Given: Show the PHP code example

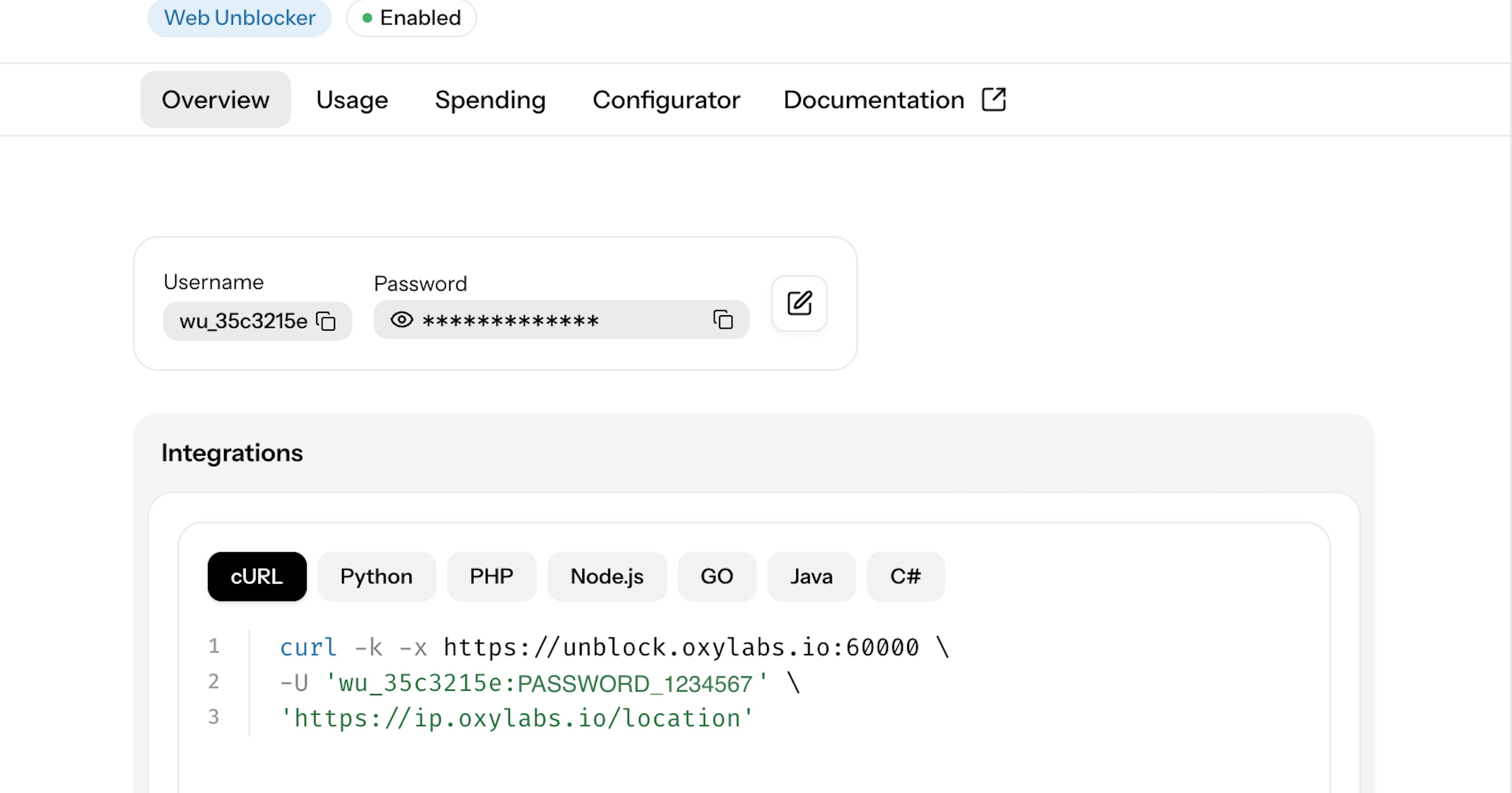Looking at the screenshot, I should pyautogui.click(x=492, y=577).
